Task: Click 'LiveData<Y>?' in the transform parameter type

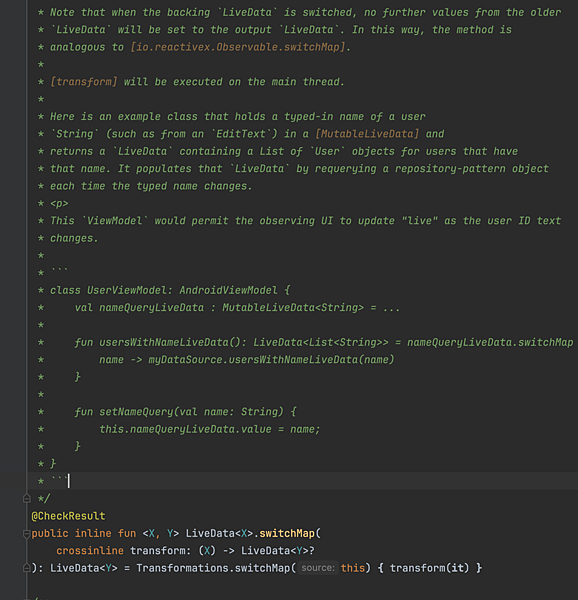Action: (277, 551)
